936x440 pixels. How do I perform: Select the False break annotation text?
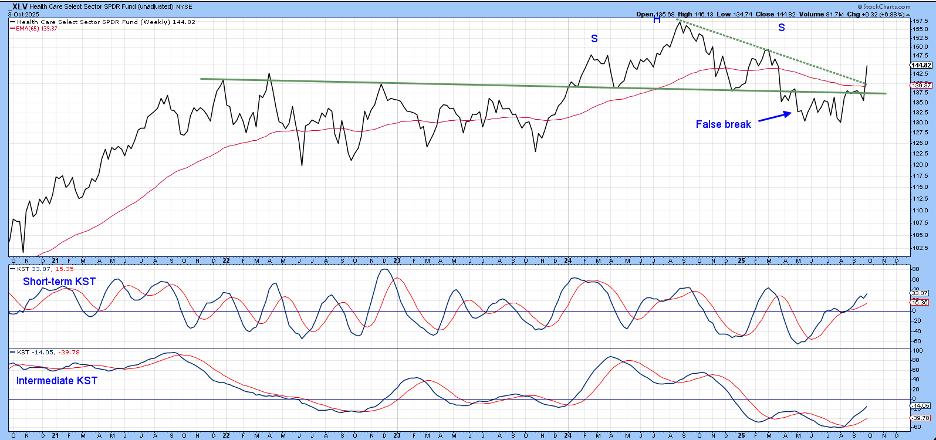coord(722,123)
